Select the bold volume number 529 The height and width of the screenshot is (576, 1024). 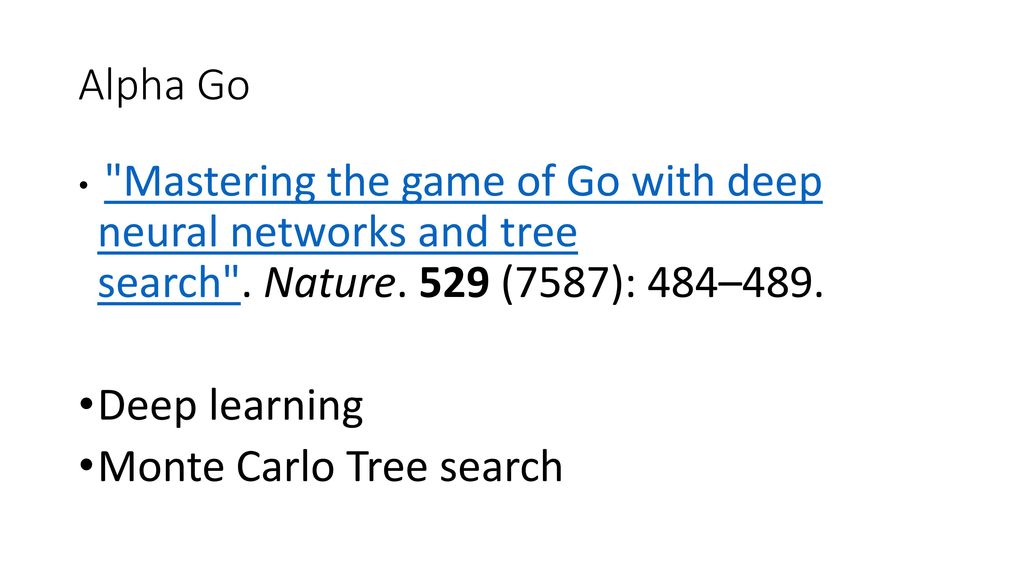pyautogui.click(x=454, y=283)
